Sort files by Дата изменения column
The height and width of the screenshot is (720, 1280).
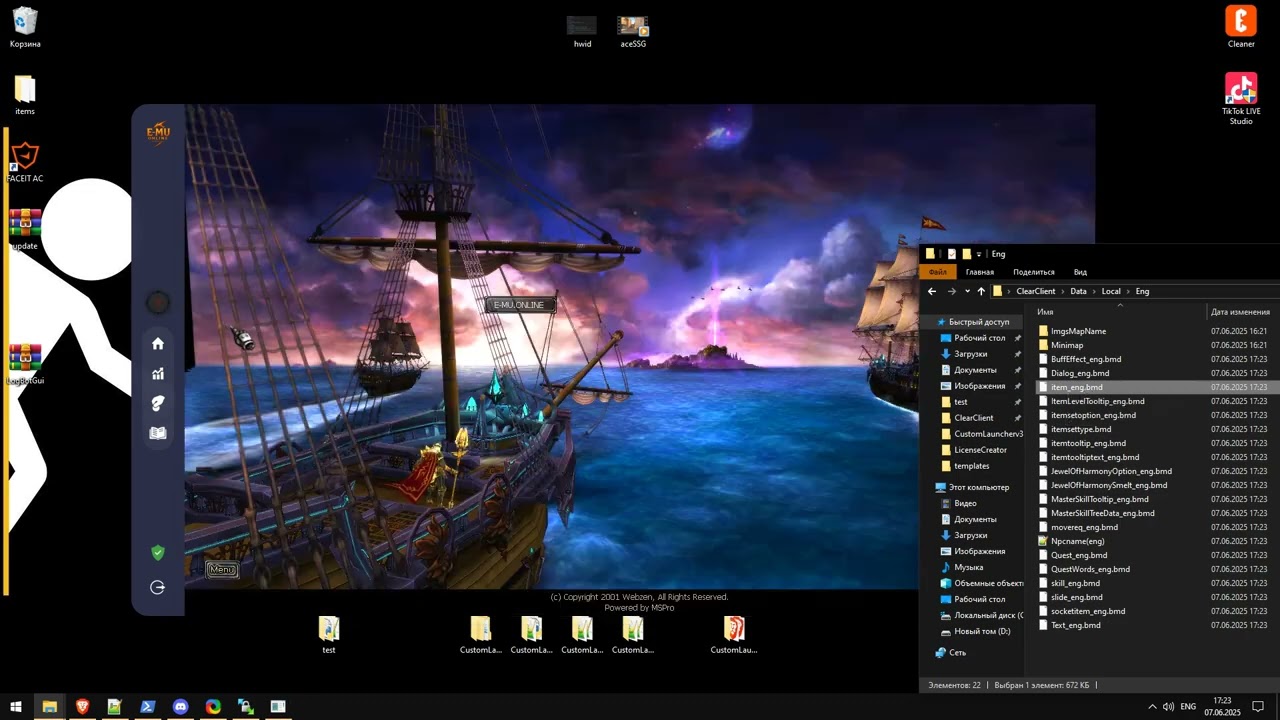point(1240,312)
